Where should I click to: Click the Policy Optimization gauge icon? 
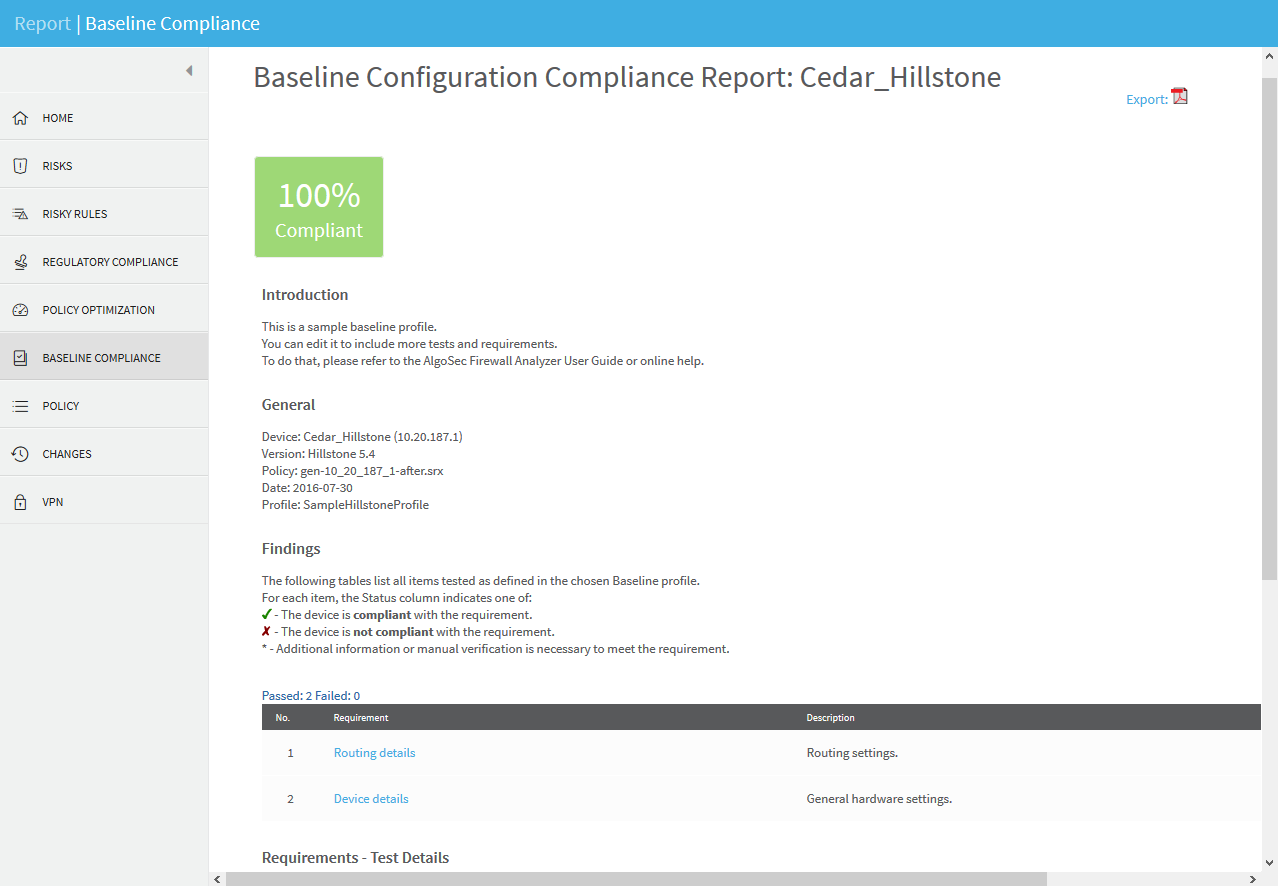click(20, 310)
